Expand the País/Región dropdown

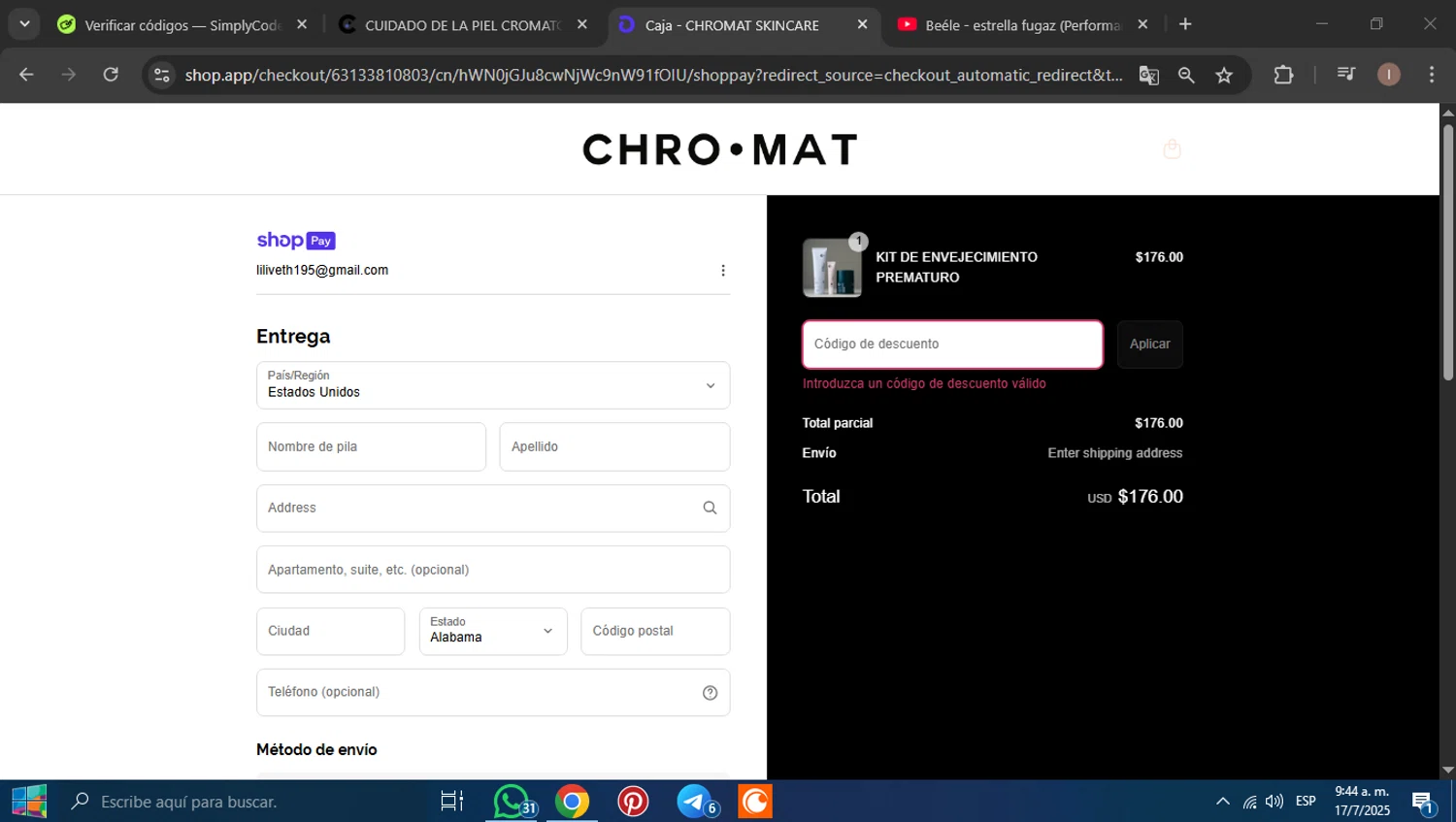pyautogui.click(x=493, y=385)
